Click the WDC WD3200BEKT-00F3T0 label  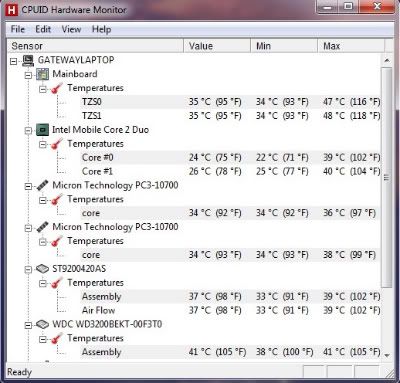[x=107, y=324]
